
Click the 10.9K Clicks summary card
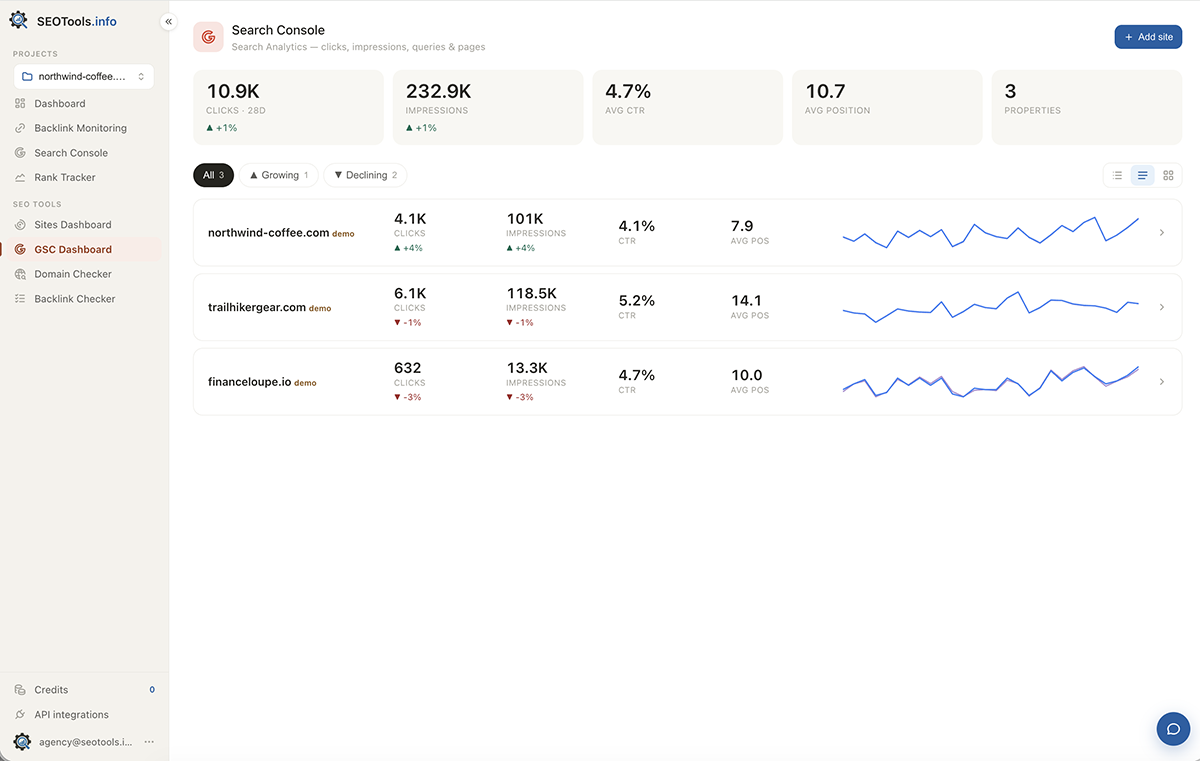pos(289,107)
